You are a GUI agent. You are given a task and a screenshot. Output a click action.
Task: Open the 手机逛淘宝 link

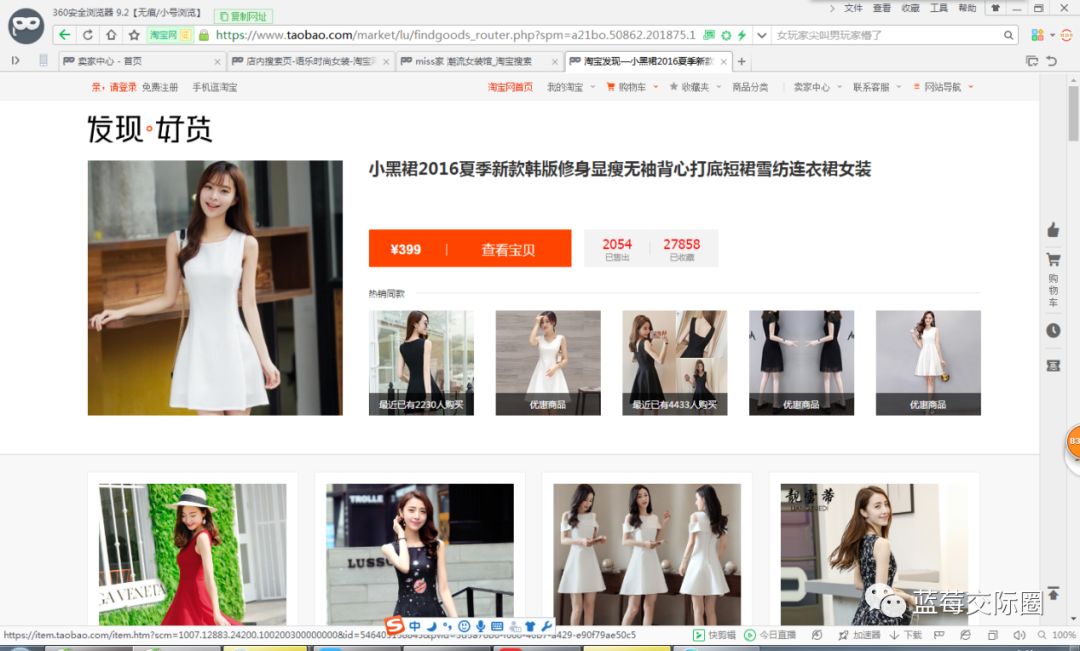coord(214,87)
